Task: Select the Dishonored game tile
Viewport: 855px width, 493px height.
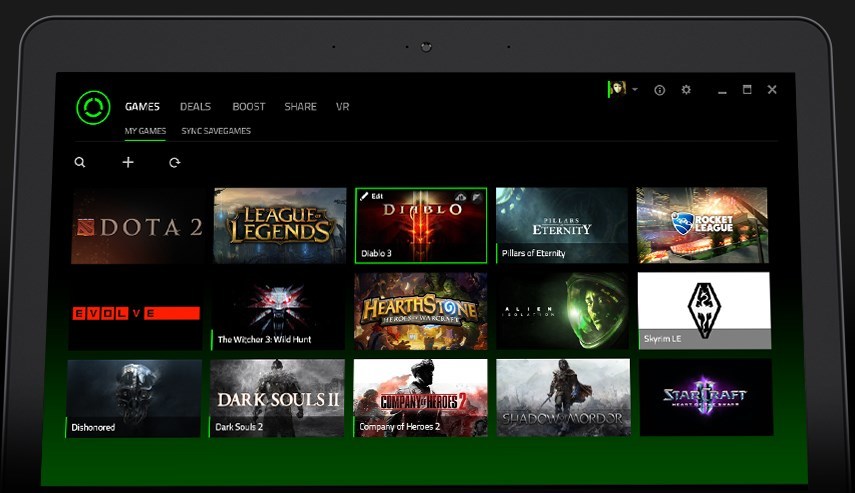Action: click(134, 399)
